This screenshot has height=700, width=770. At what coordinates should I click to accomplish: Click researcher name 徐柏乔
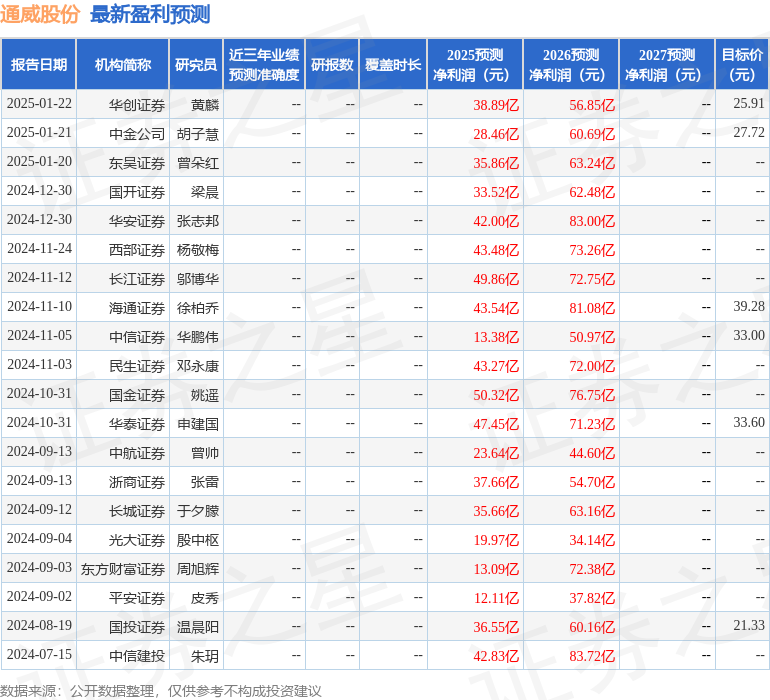tap(198, 308)
